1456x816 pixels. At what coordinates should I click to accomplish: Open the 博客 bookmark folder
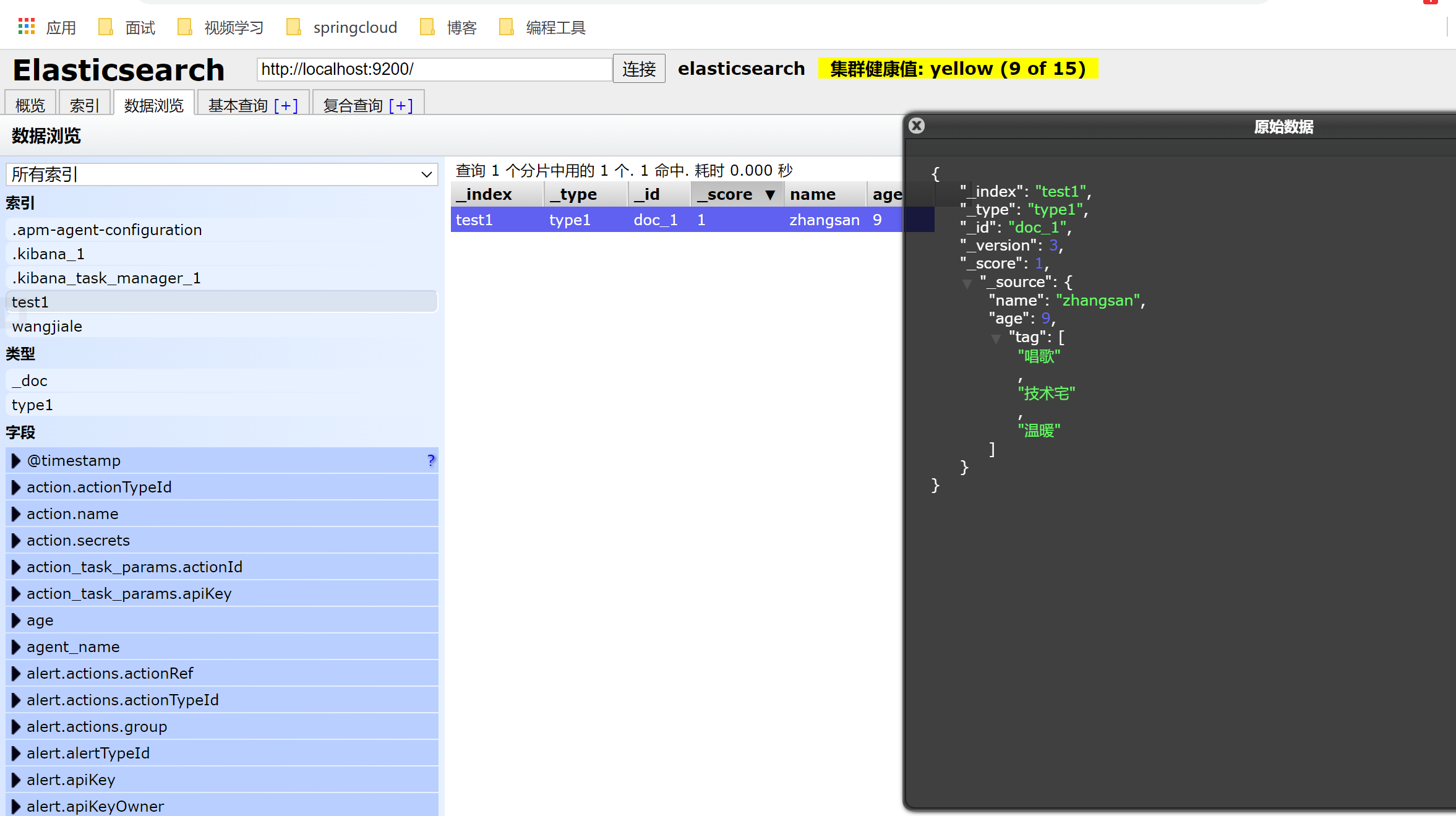[x=448, y=27]
